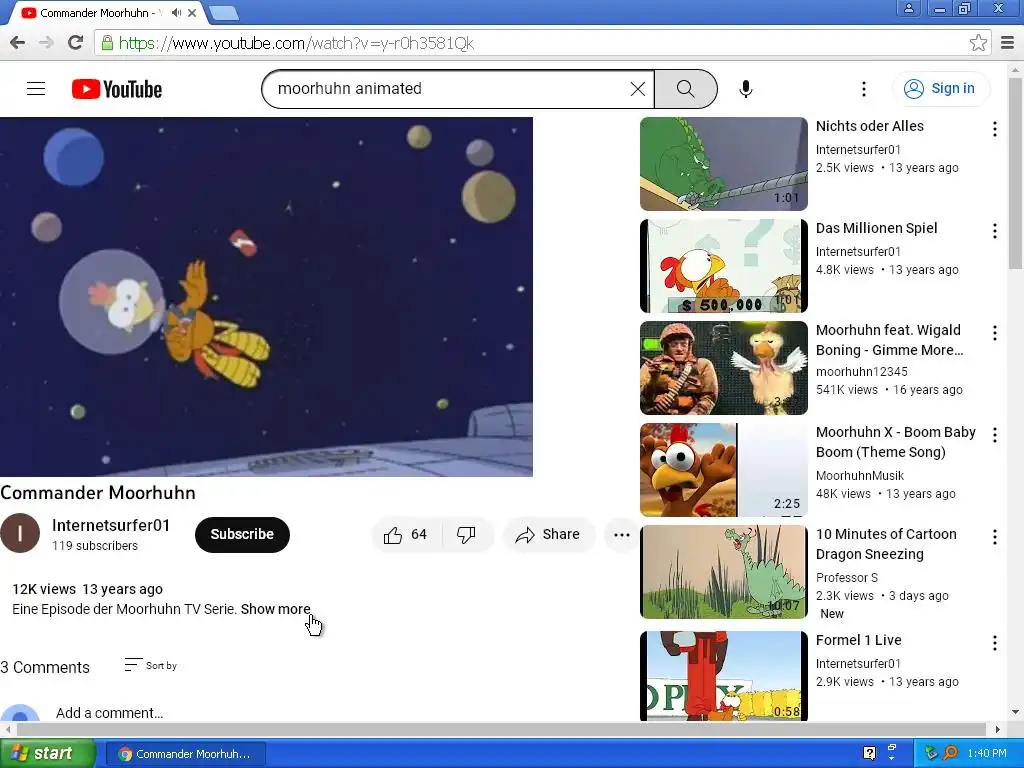The height and width of the screenshot is (768, 1024).
Task: Open the Professor S channel link
Action: [x=846, y=578]
